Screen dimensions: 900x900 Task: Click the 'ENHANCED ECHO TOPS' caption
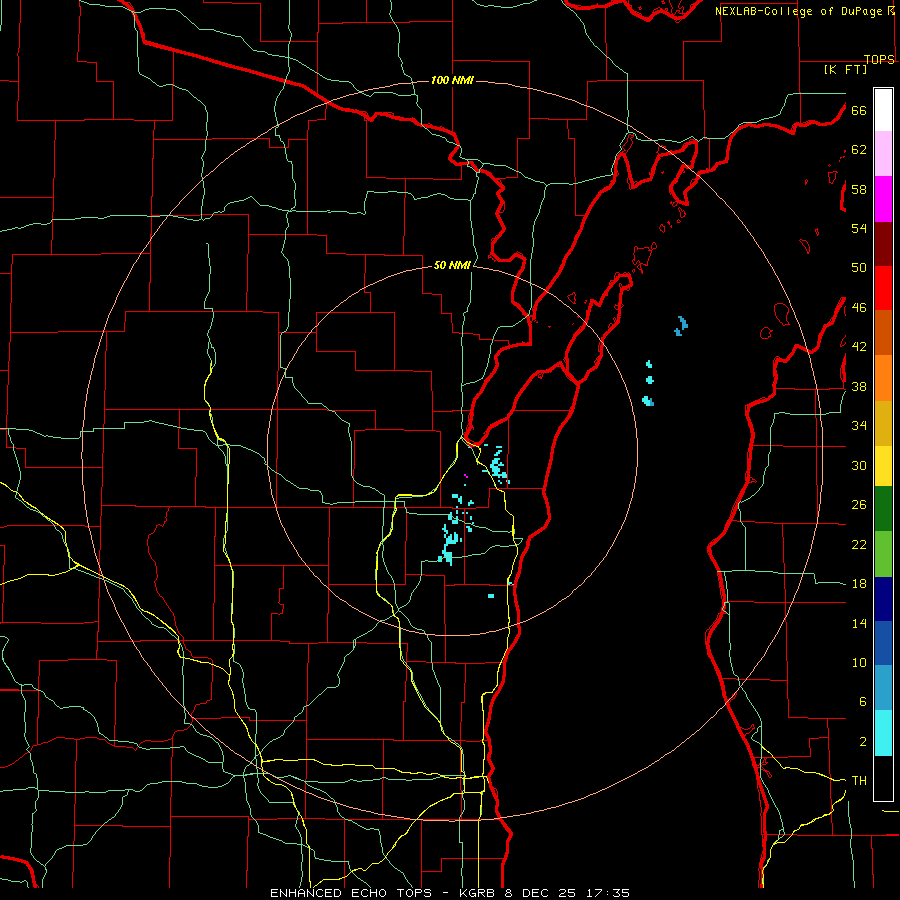350,893
